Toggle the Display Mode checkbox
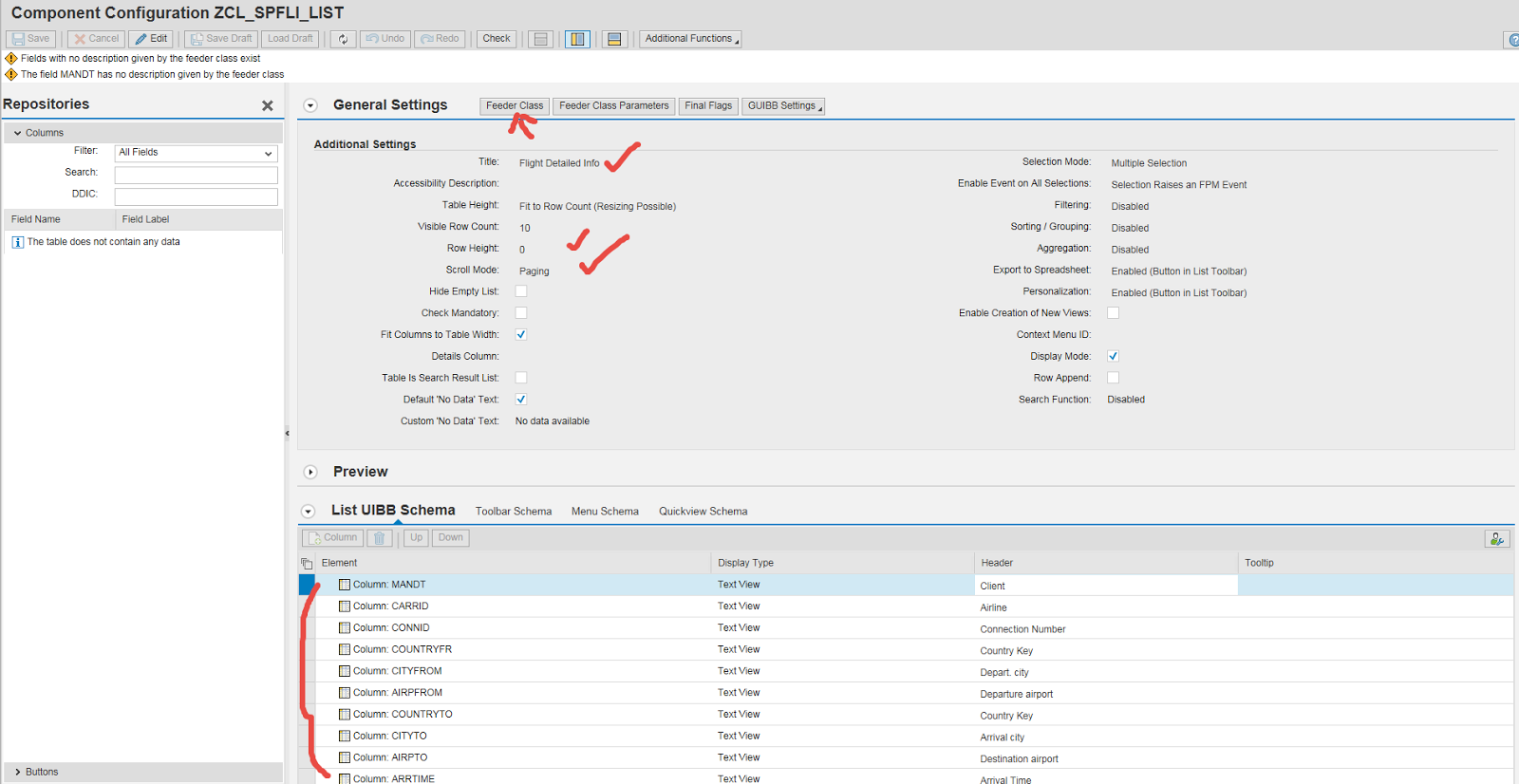This screenshot has width=1519, height=784. click(1113, 357)
